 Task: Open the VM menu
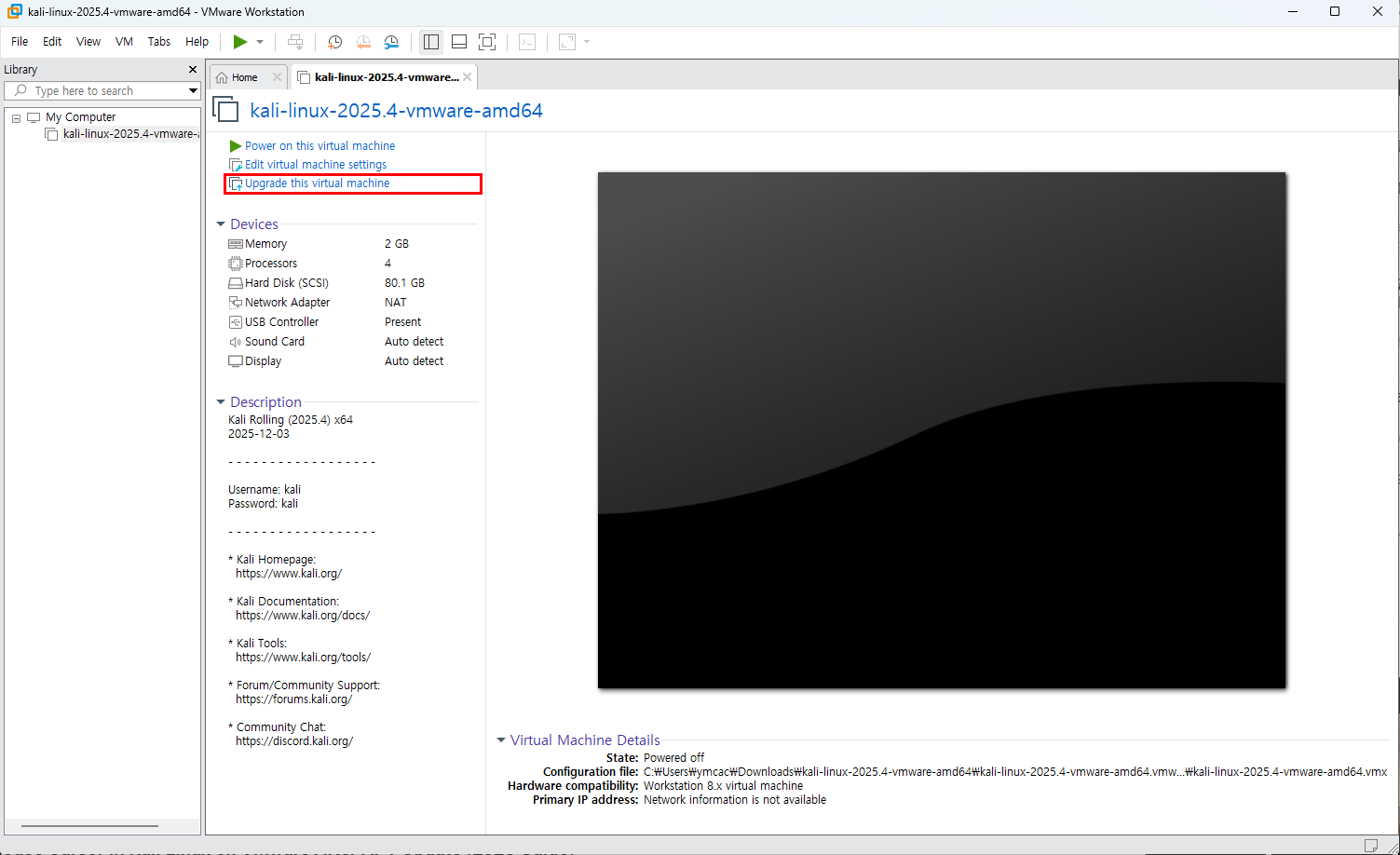click(124, 42)
